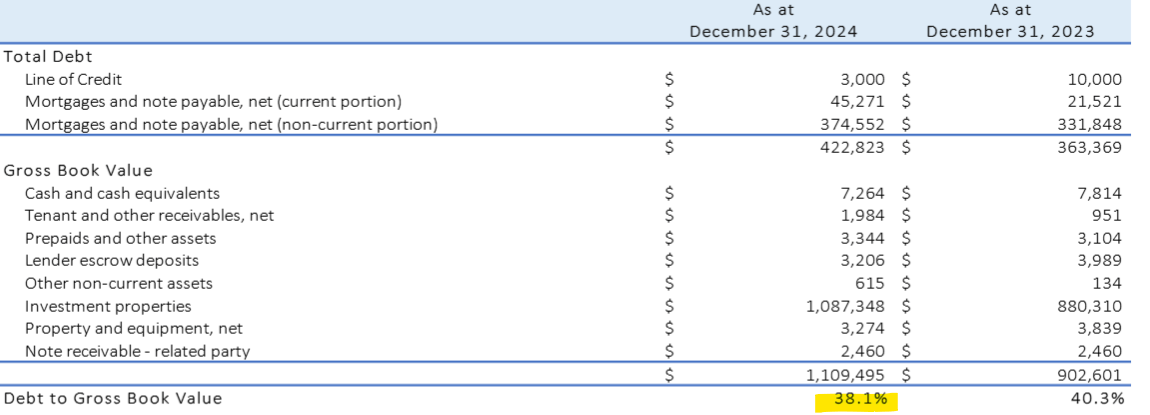Select the 'Cash and cash equivalents' label
This screenshot has height=415, width=1150.
(x=122, y=193)
